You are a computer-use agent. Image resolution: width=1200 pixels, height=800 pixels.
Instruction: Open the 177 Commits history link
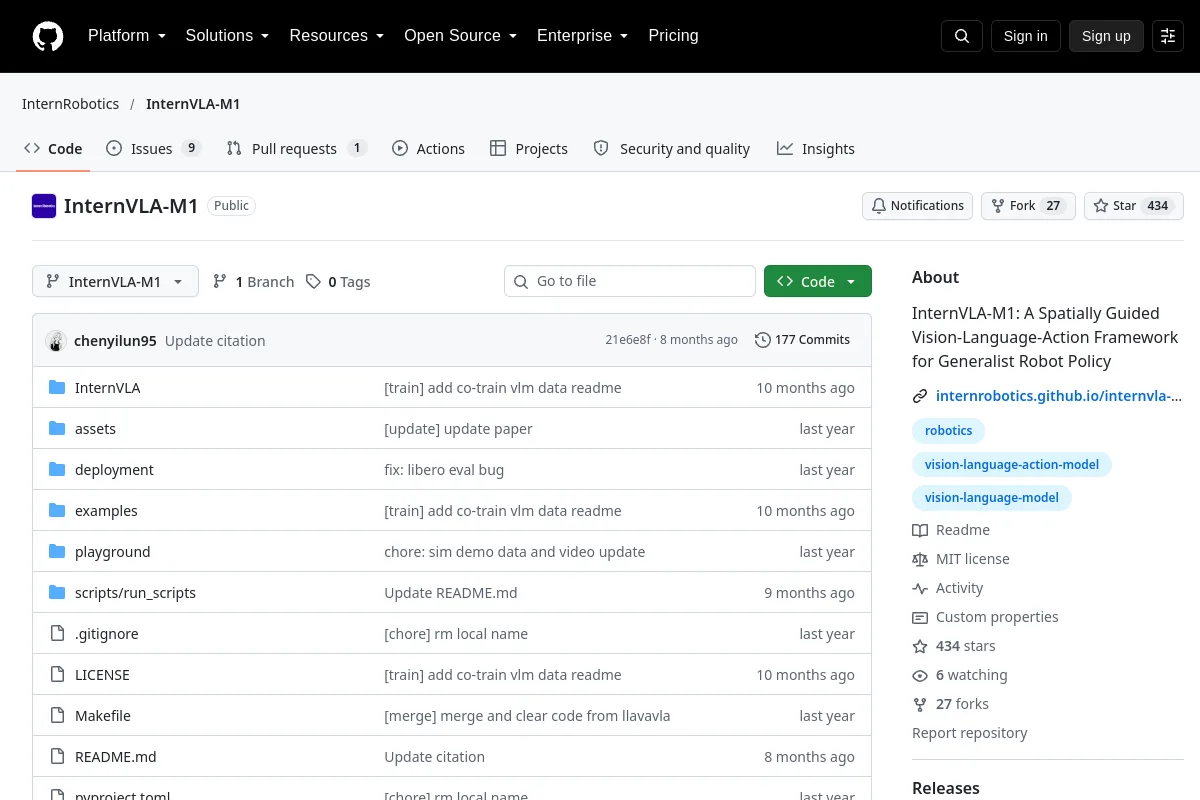(803, 340)
